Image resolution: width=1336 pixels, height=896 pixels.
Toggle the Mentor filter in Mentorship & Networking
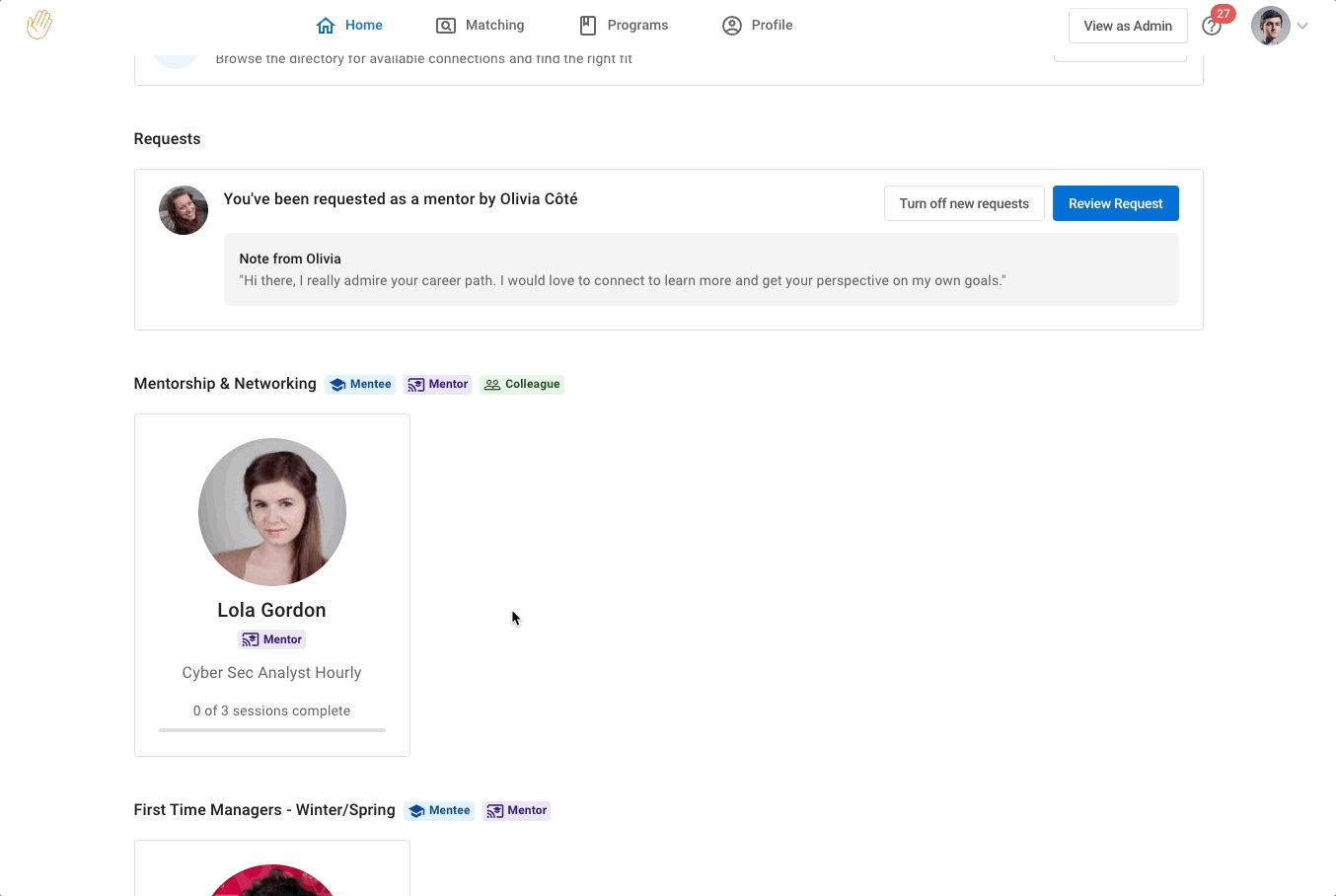tap(437, 384)
